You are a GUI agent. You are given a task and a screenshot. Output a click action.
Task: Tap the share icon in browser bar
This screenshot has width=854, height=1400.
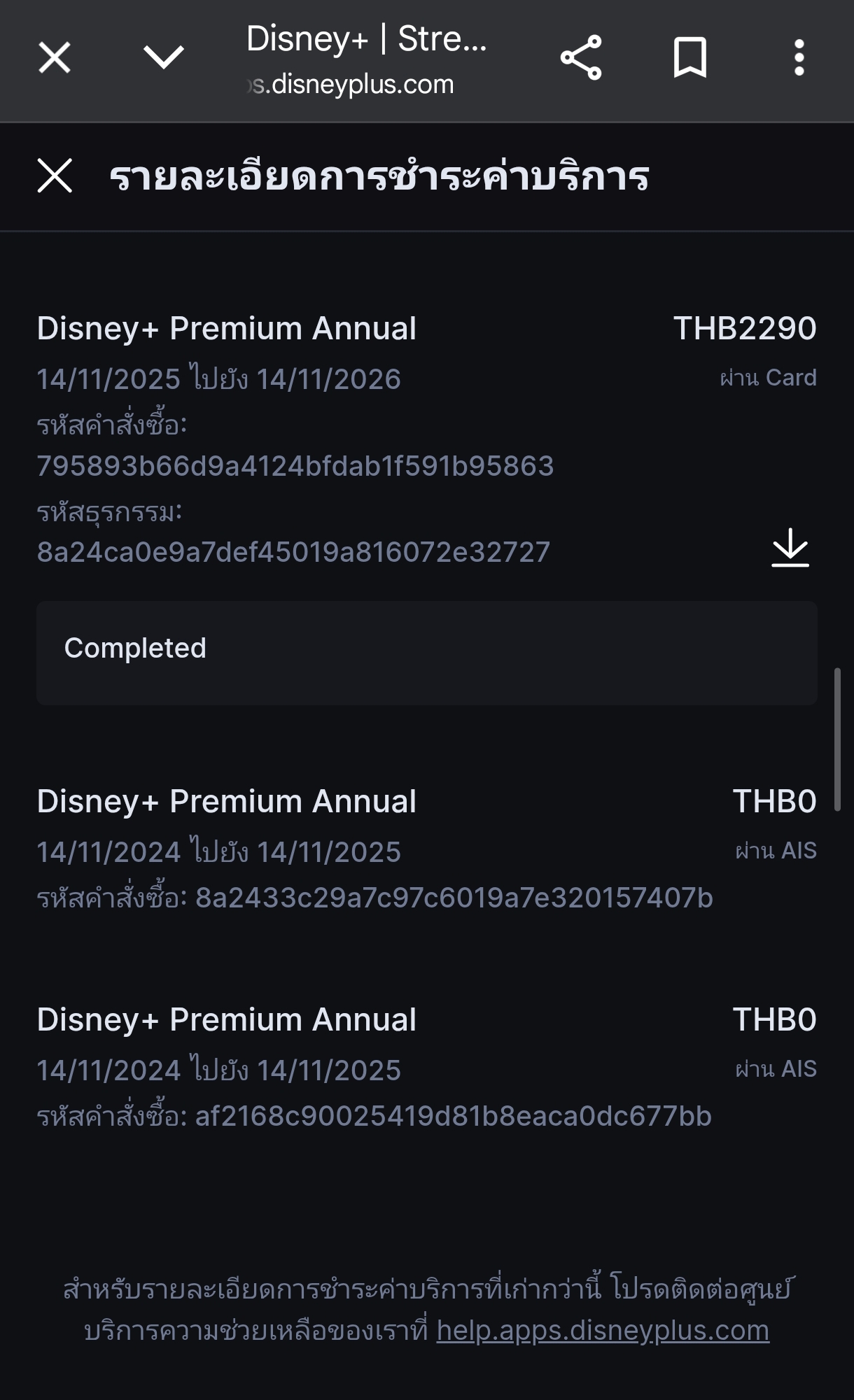point(581,57)
